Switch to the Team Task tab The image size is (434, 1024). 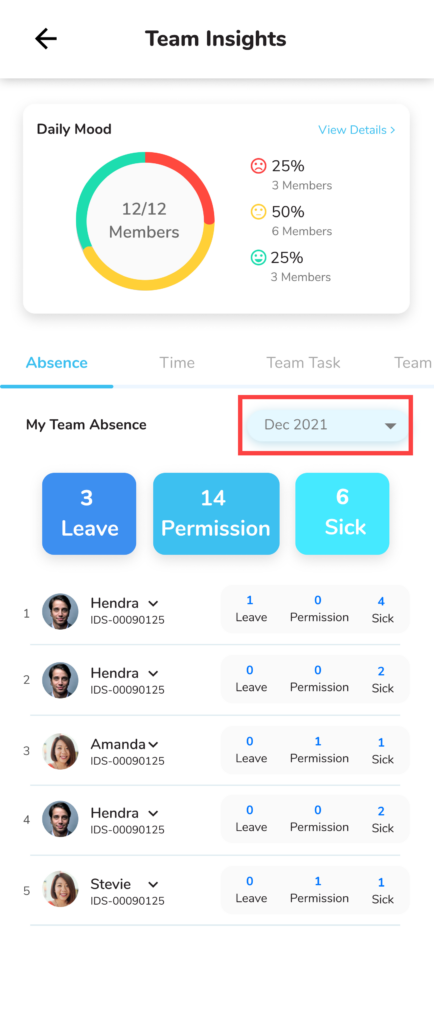point(303,363)
